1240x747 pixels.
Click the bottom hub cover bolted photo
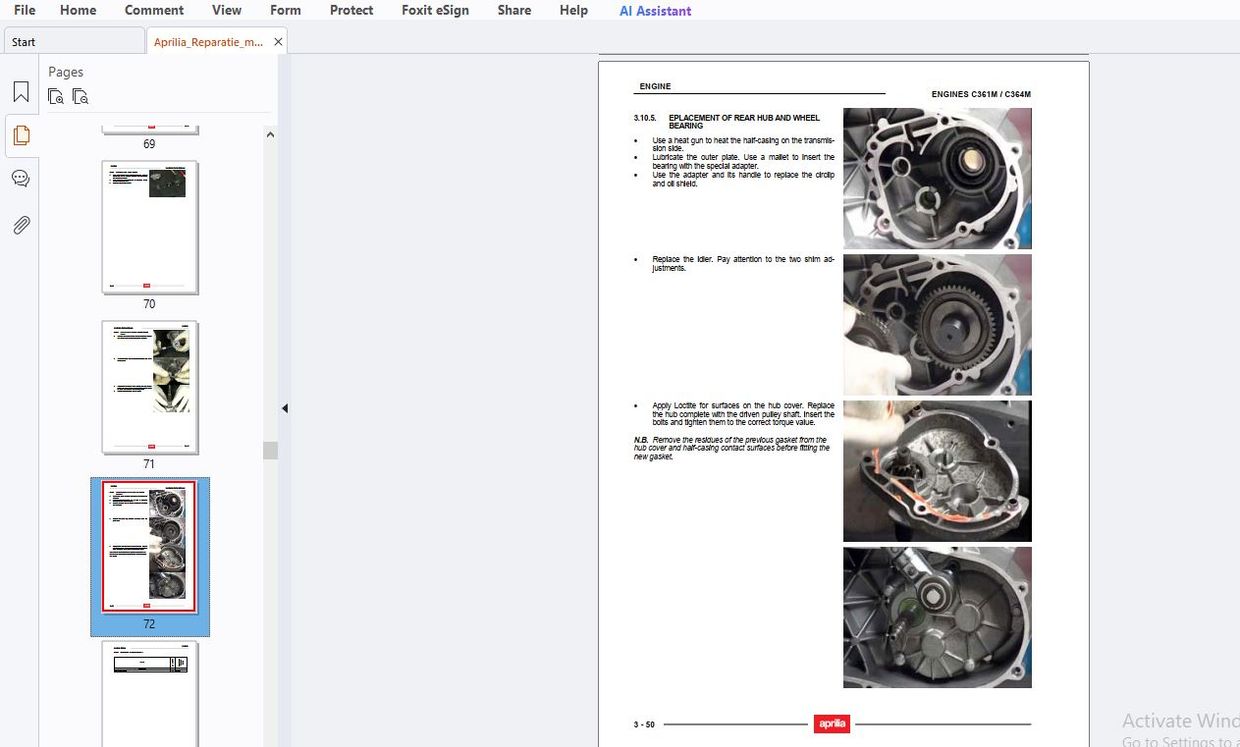(937, 617)
